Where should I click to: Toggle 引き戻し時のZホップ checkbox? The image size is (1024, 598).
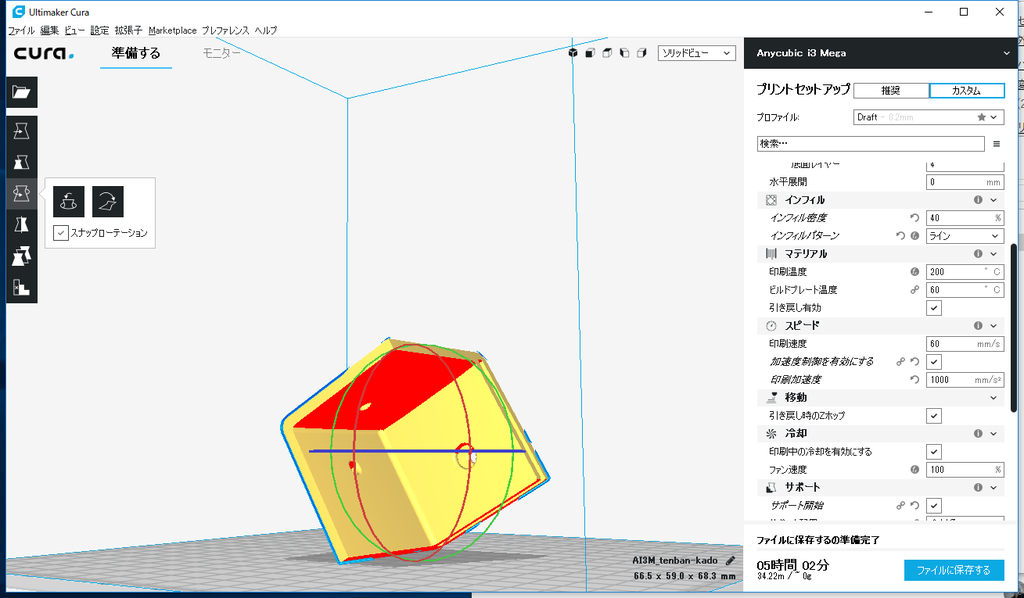(x=934, y=415)
